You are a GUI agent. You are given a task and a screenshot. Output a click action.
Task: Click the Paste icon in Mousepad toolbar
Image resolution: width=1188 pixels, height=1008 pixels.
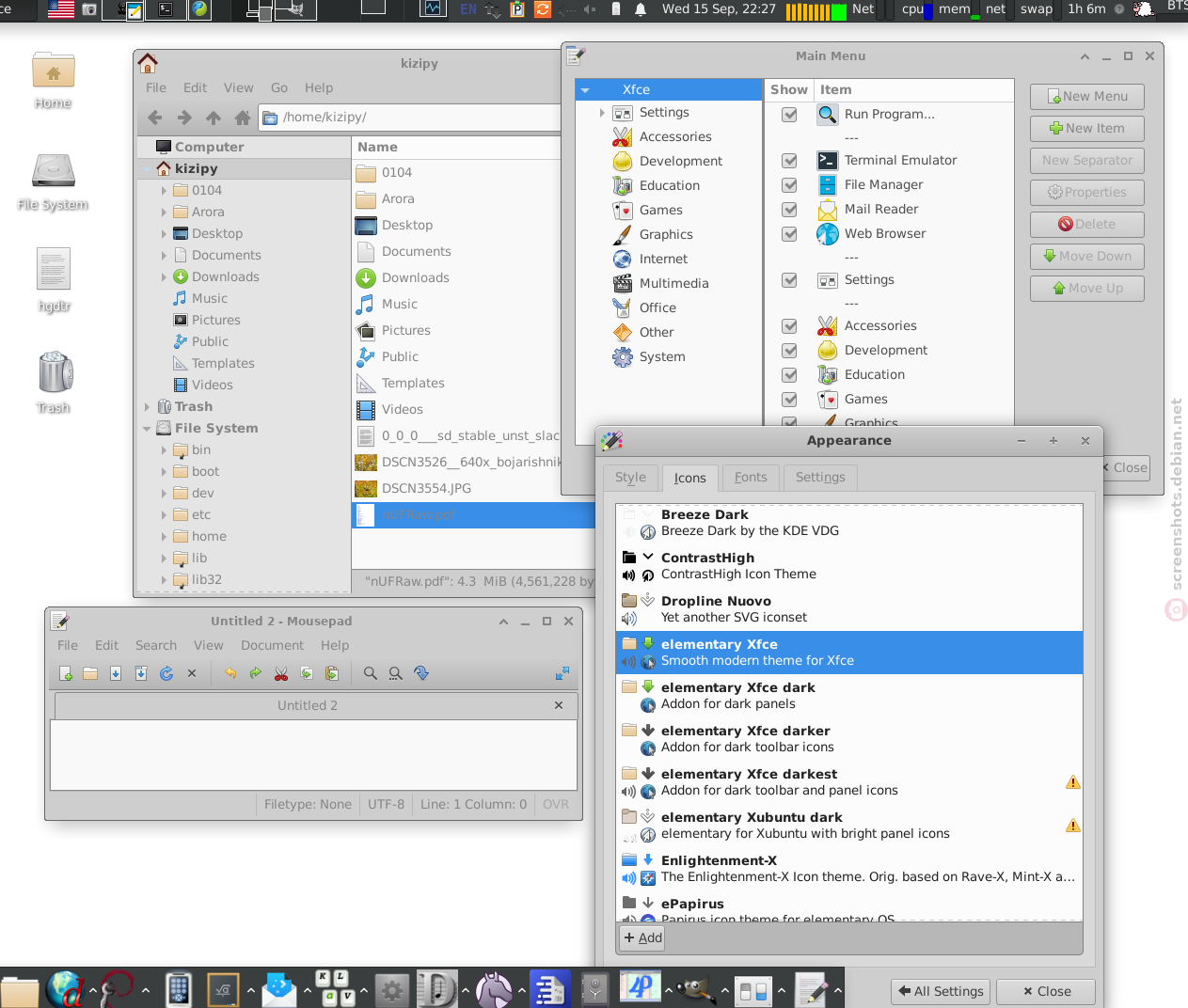[332, 673]
